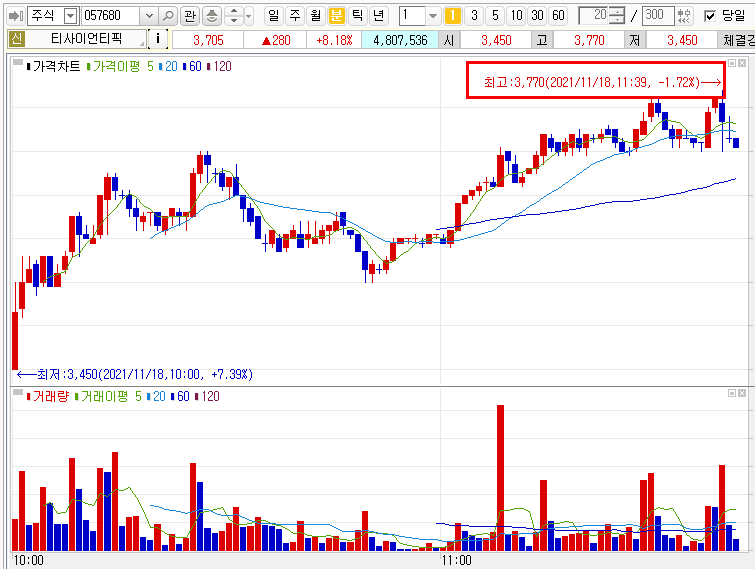The image size is (755, 569).
Task: Click the 가격차트 legend label
Action: coord(56,66)
